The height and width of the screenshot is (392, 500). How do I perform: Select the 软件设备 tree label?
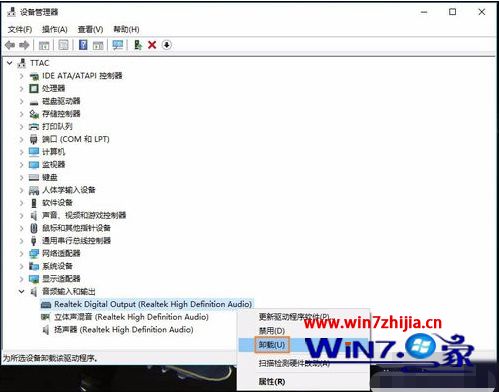pyautogui.click(x=57, y=203)
